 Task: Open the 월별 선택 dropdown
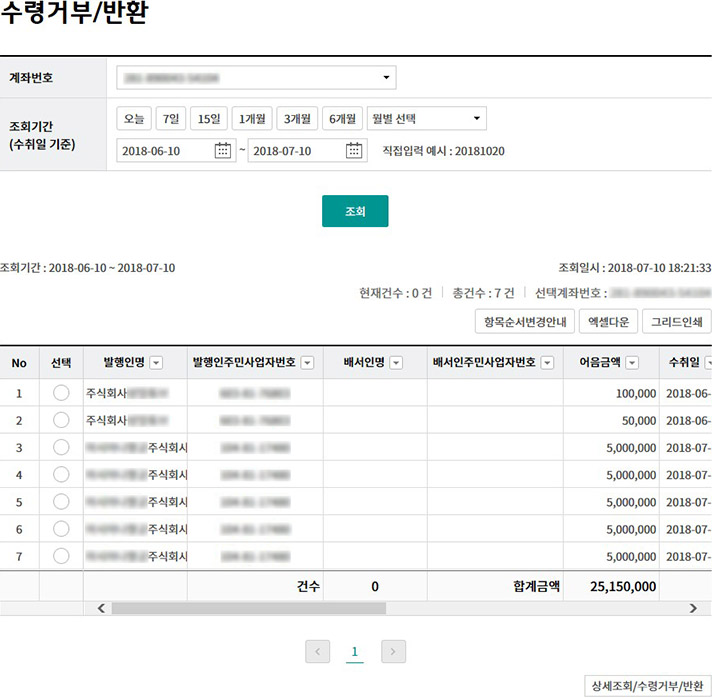click(427, 119)
